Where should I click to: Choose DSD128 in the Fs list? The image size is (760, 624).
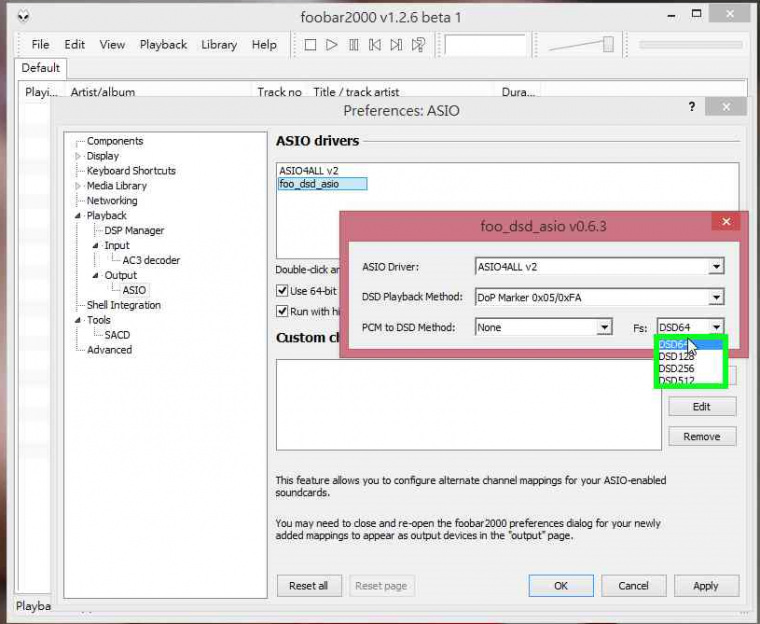pyautogui.click(x=690, y=356)
